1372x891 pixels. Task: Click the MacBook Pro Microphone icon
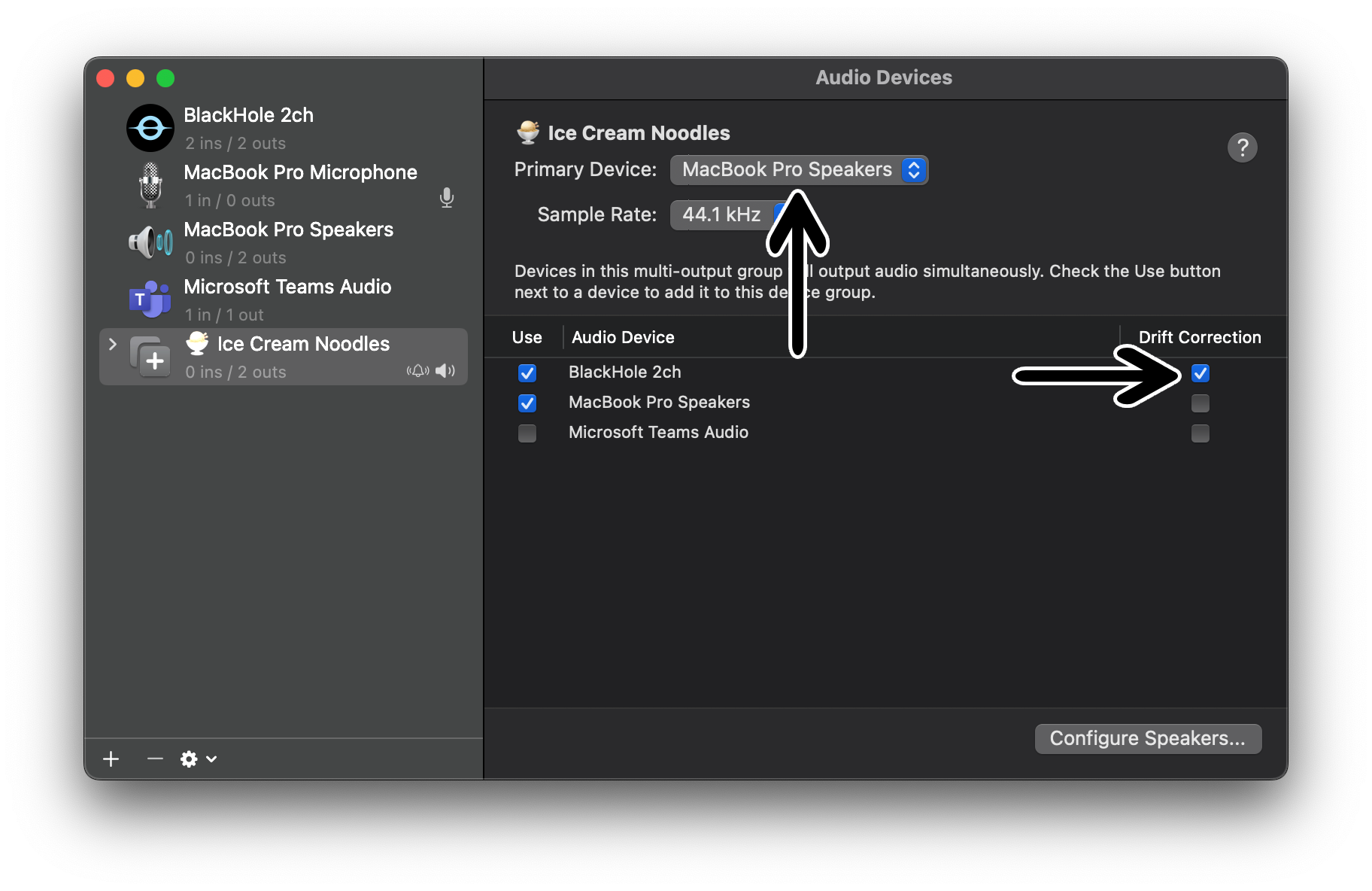[150, 185]
